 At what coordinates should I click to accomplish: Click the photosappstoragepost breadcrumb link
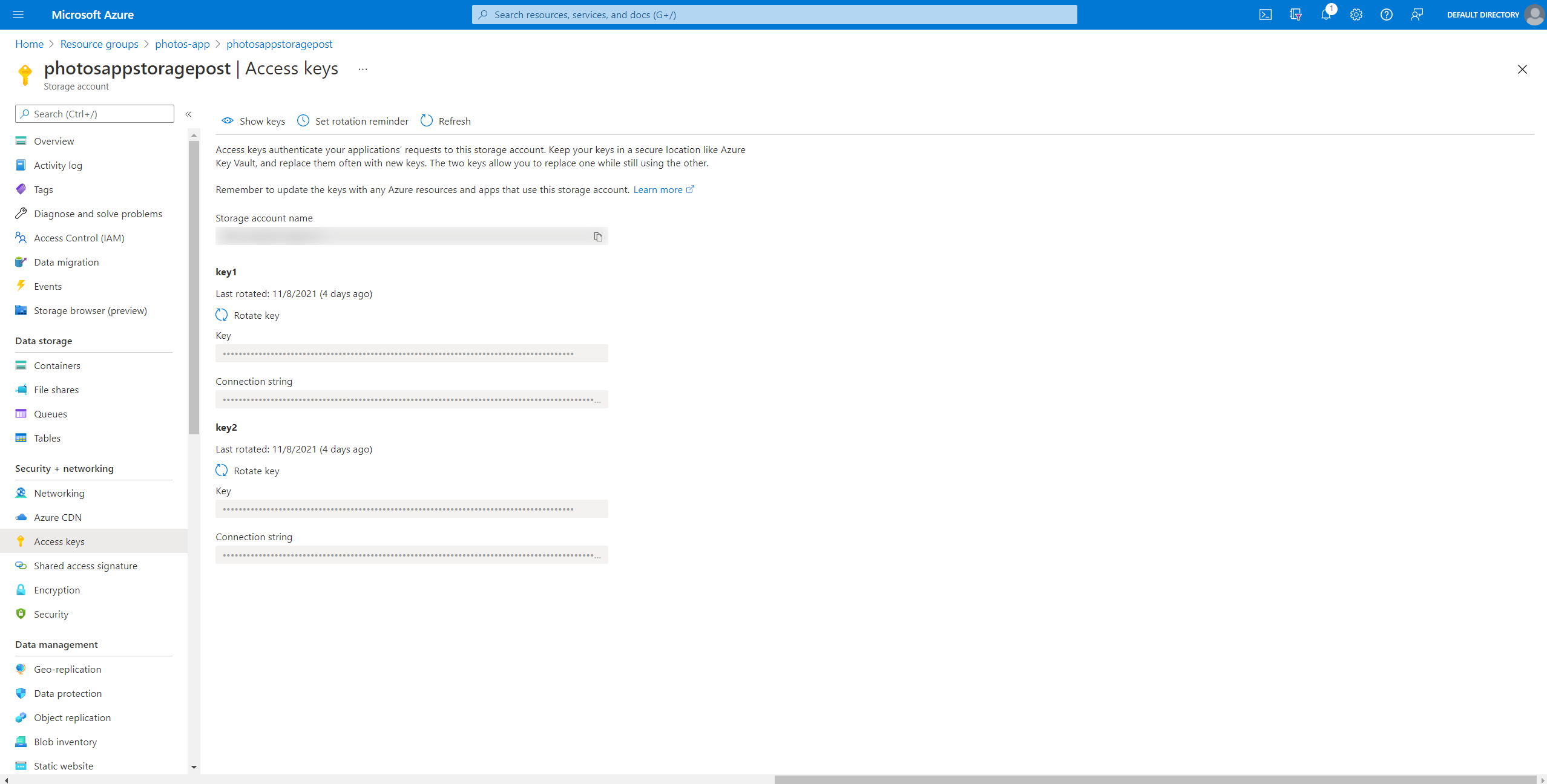point(279,44)
